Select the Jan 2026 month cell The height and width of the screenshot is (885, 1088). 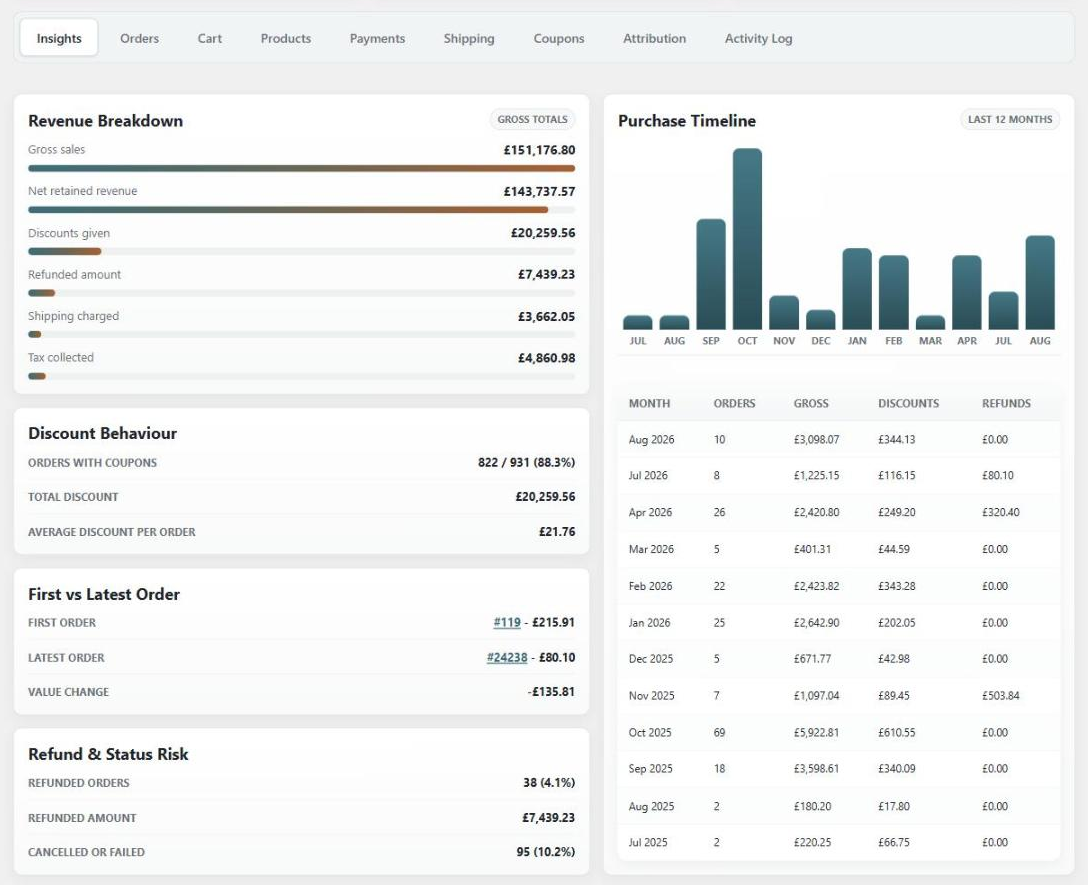(649, 623)
